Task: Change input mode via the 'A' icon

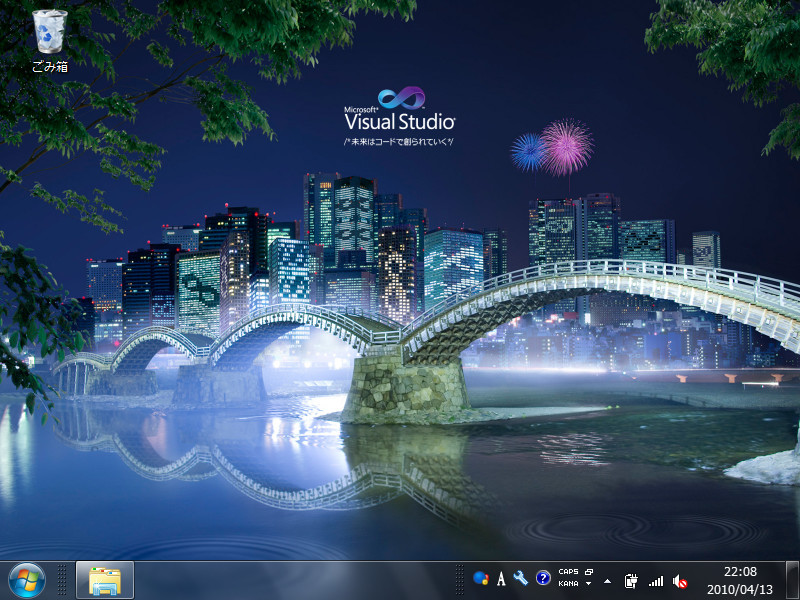Action: coord(501,579)
